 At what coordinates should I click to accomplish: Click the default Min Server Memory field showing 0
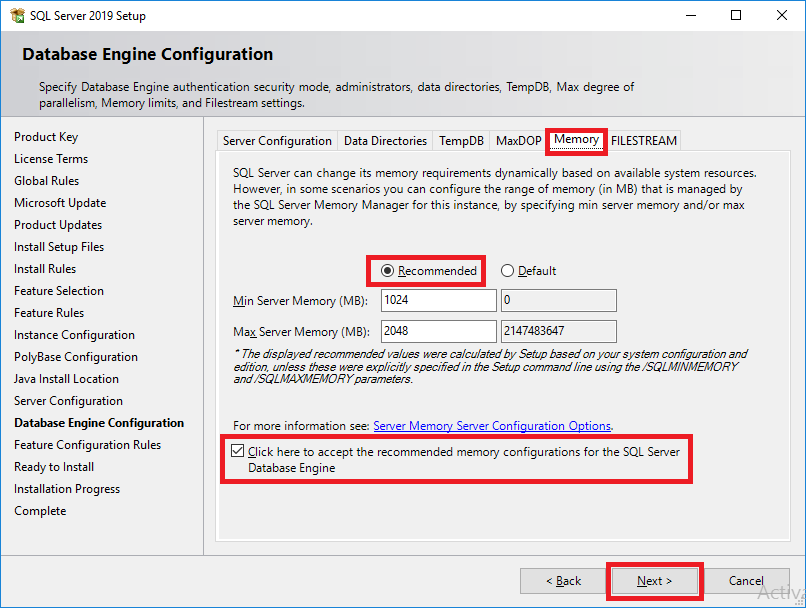click(559, 300)
